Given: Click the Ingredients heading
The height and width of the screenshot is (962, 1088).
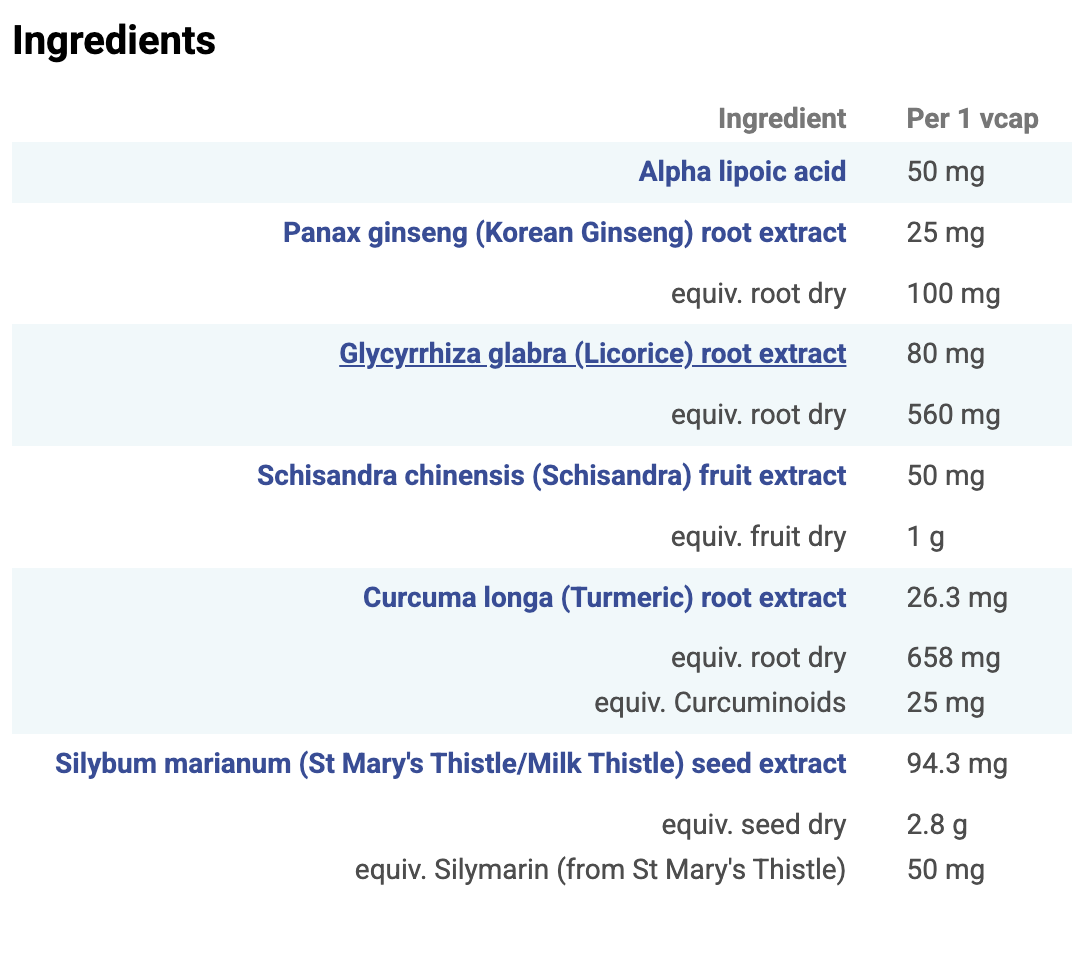Looking at the screenshot, I should tap(113, 41).
